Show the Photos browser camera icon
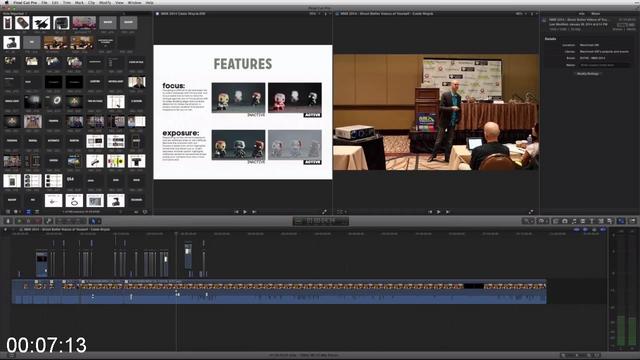The width and height of the screenshot is (640, 360). [x=565, y=221]
